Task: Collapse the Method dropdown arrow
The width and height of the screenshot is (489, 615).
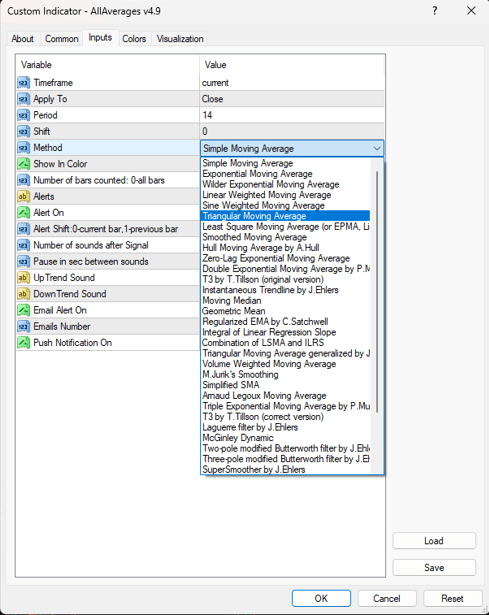Action: pyautogui.click(x=377, y=149)
